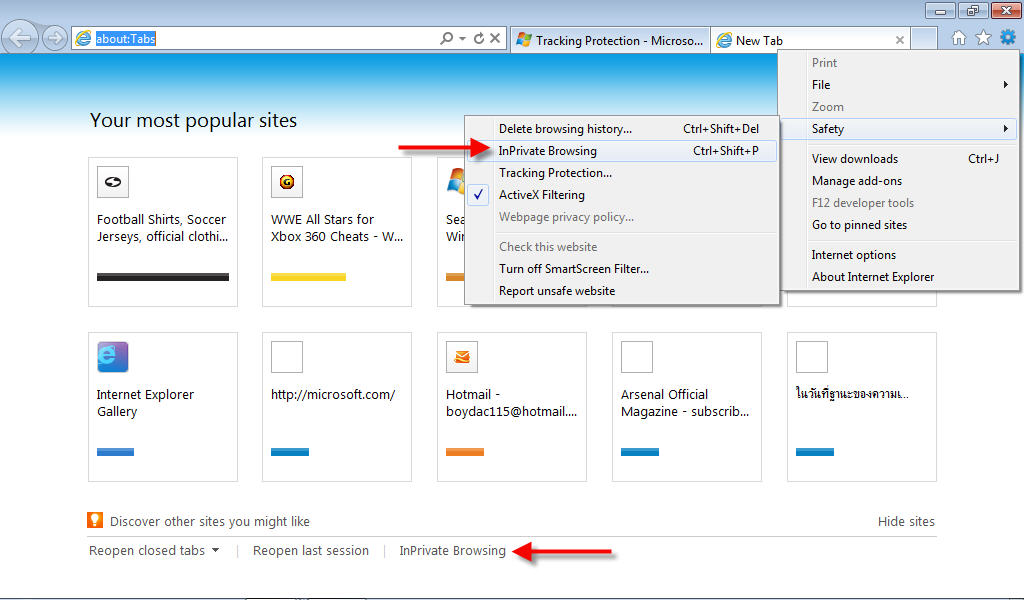Expand the File submenu arrow
Image resolution: width=1024 pixels, height=600 pixels.
click(x=1006, y=85)
